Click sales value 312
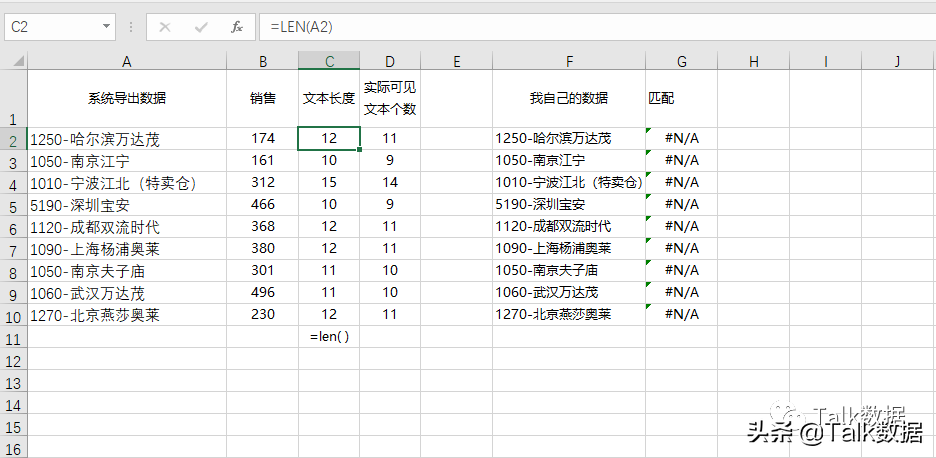The height and width of the screenshot is (458, 936). click(263, 183)
